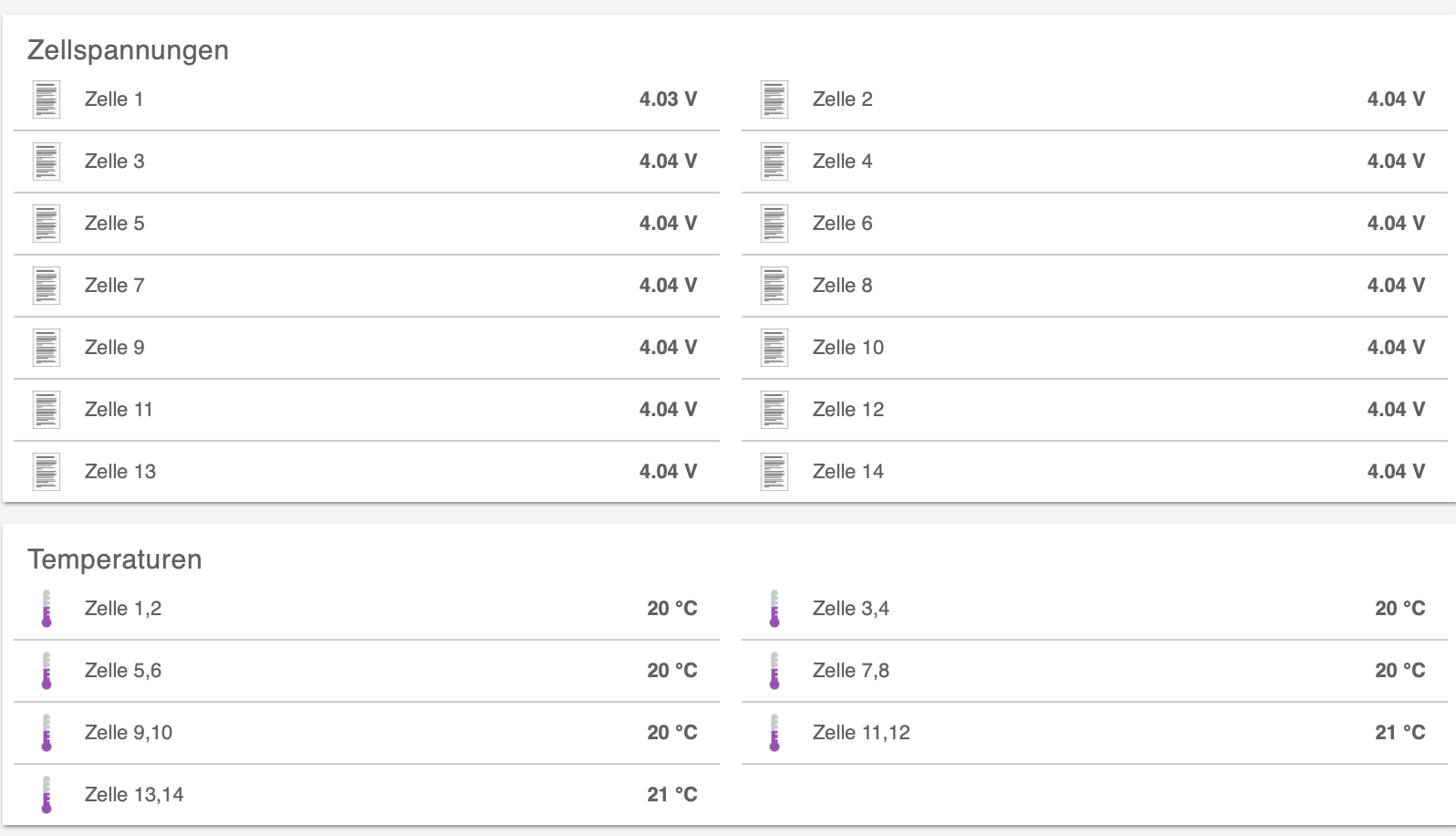1456x836 pixels.
Task: Click the Zellspannungen card heading
Action: click(x=128, y=50)
